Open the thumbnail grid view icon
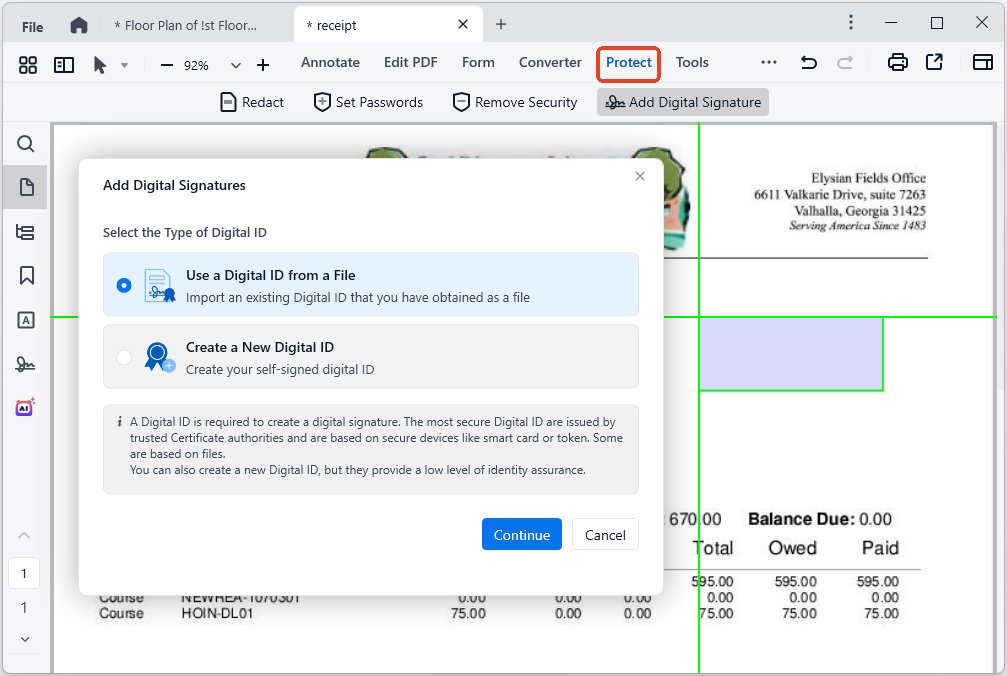 point(28,65)
